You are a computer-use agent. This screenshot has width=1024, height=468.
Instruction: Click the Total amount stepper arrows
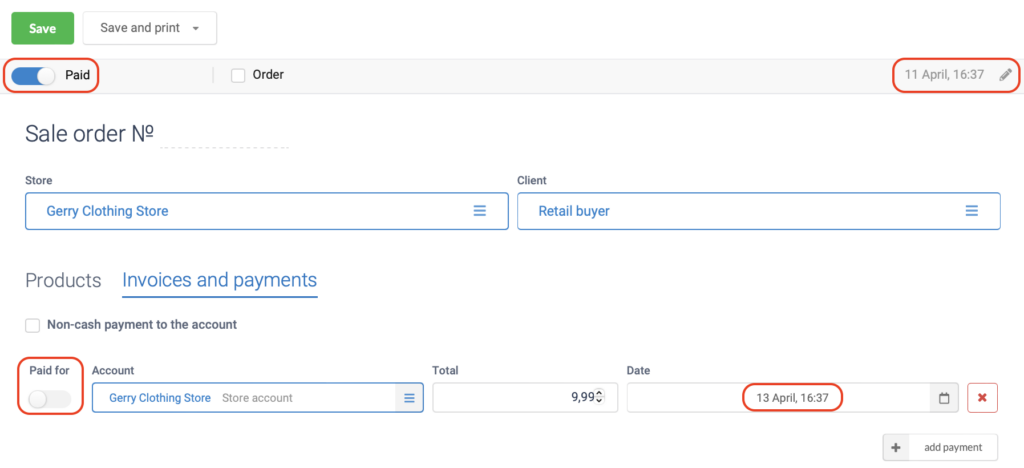pyautogui.click(x=600, y=397)
